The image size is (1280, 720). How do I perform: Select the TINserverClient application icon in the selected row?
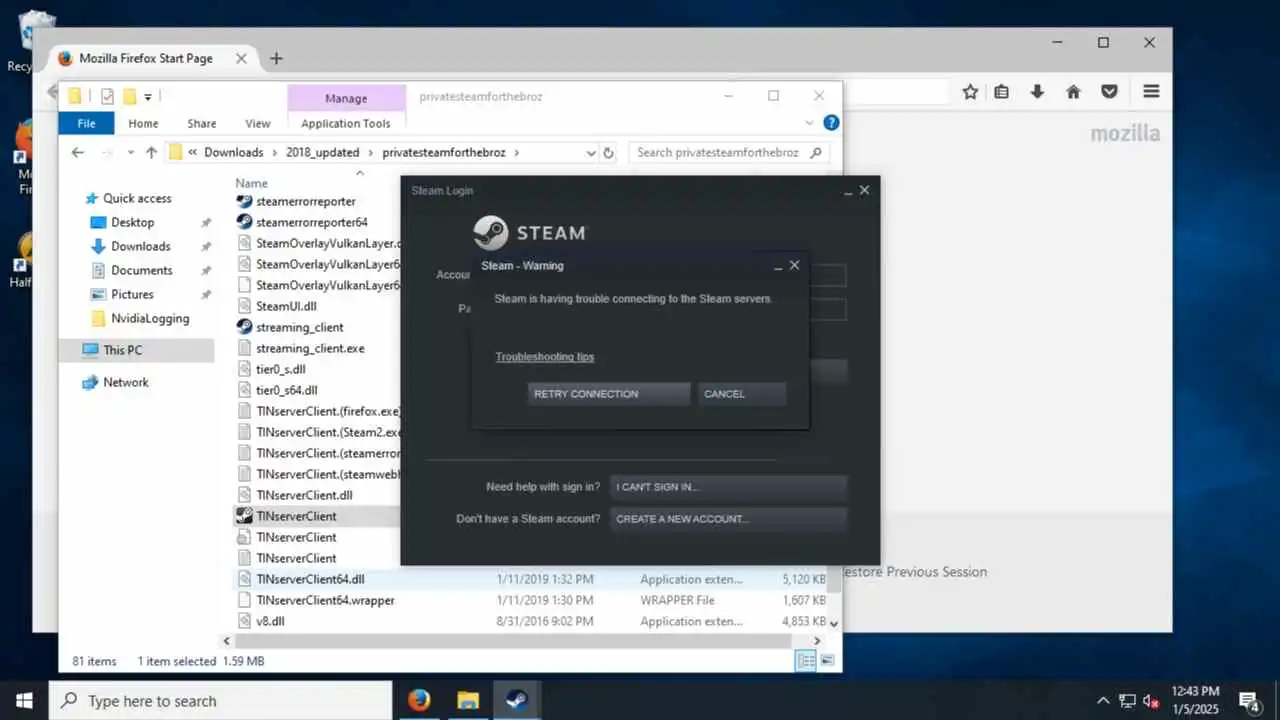244,516
